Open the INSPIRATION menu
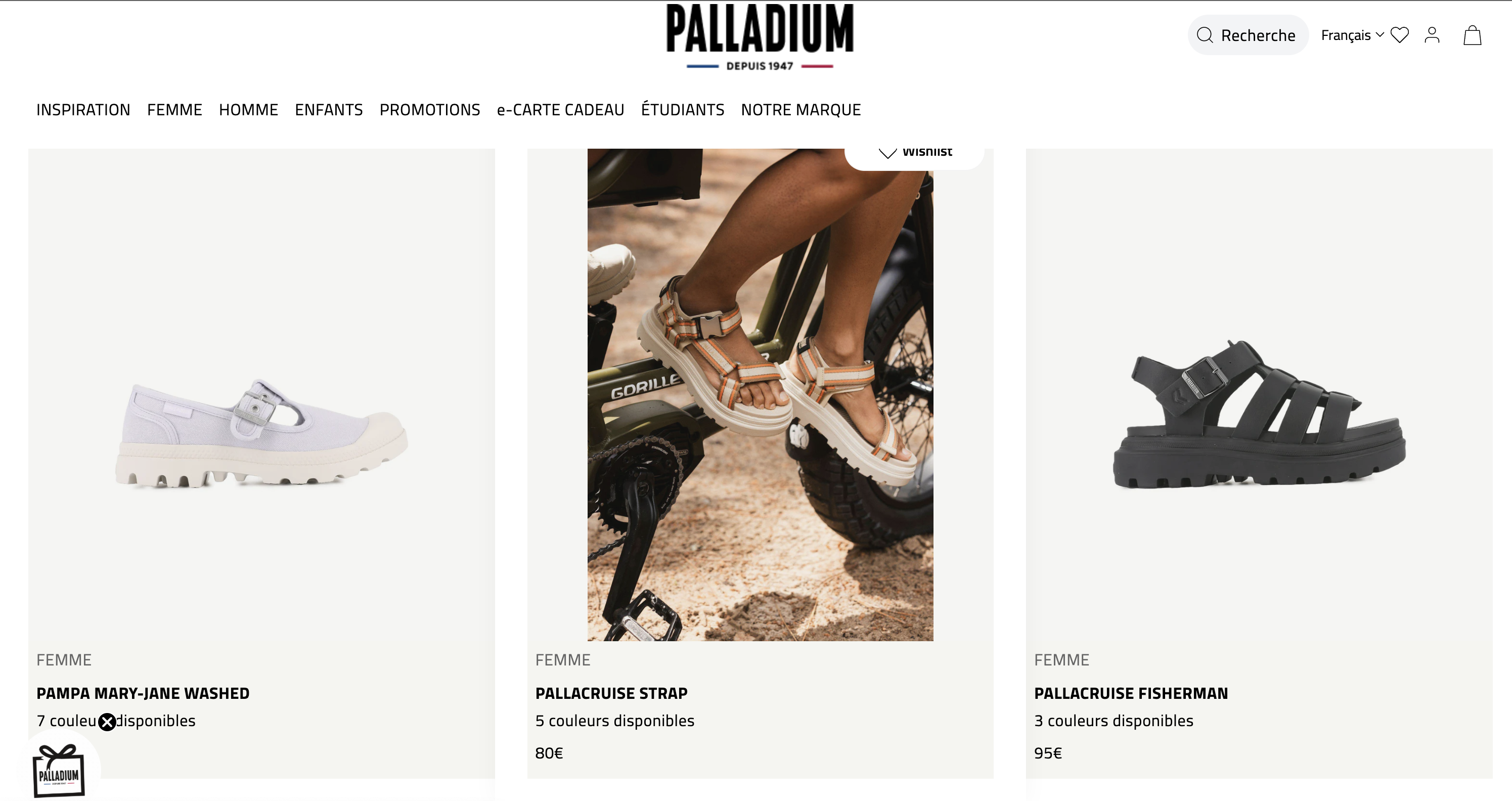This screenshot has height=801, width=1512. [x=83, y=110]
